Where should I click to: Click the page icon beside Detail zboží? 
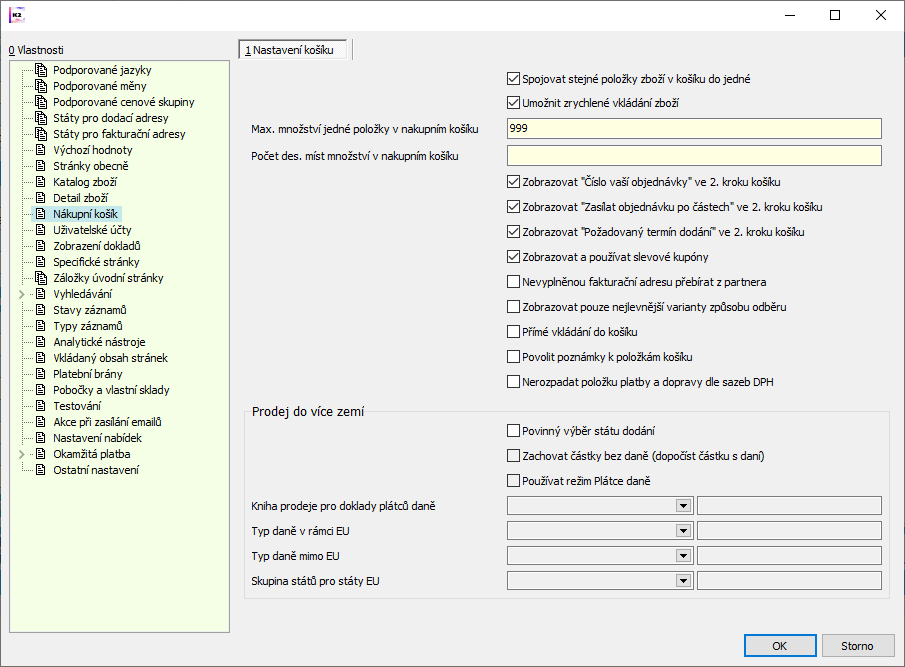(x=40, y=198)
